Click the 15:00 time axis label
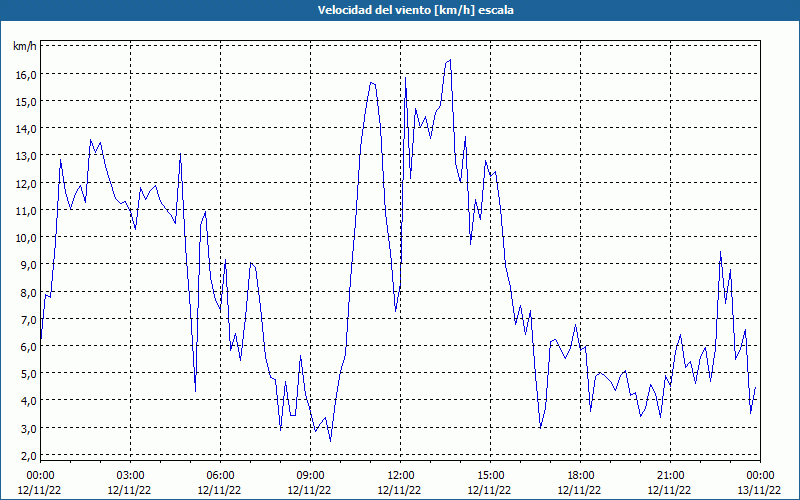The height and width of the screenshot is (500, 800). pyautogui.click(x=490, y=476)
